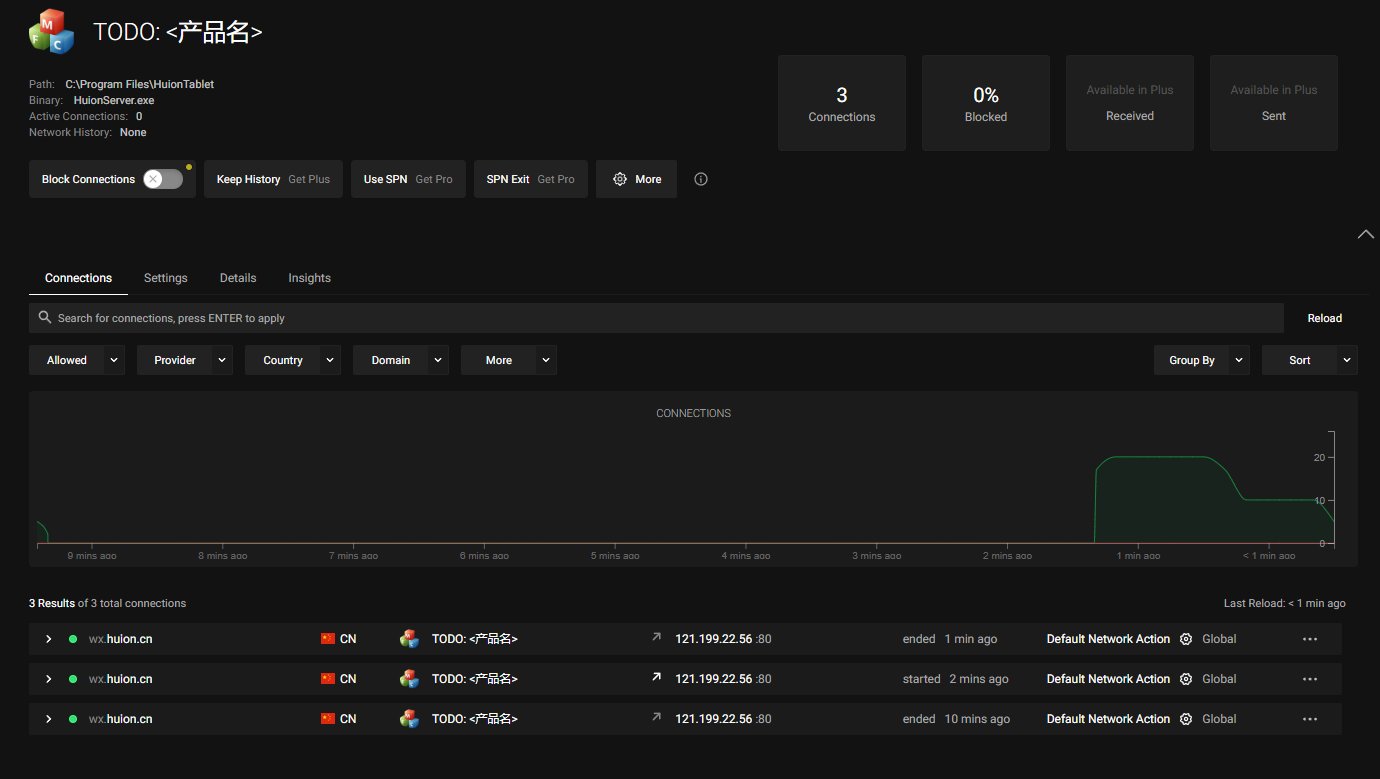Screen dimensions: 1380x779
Task: Open the More filter dropdown arrow
Action: 546,360
